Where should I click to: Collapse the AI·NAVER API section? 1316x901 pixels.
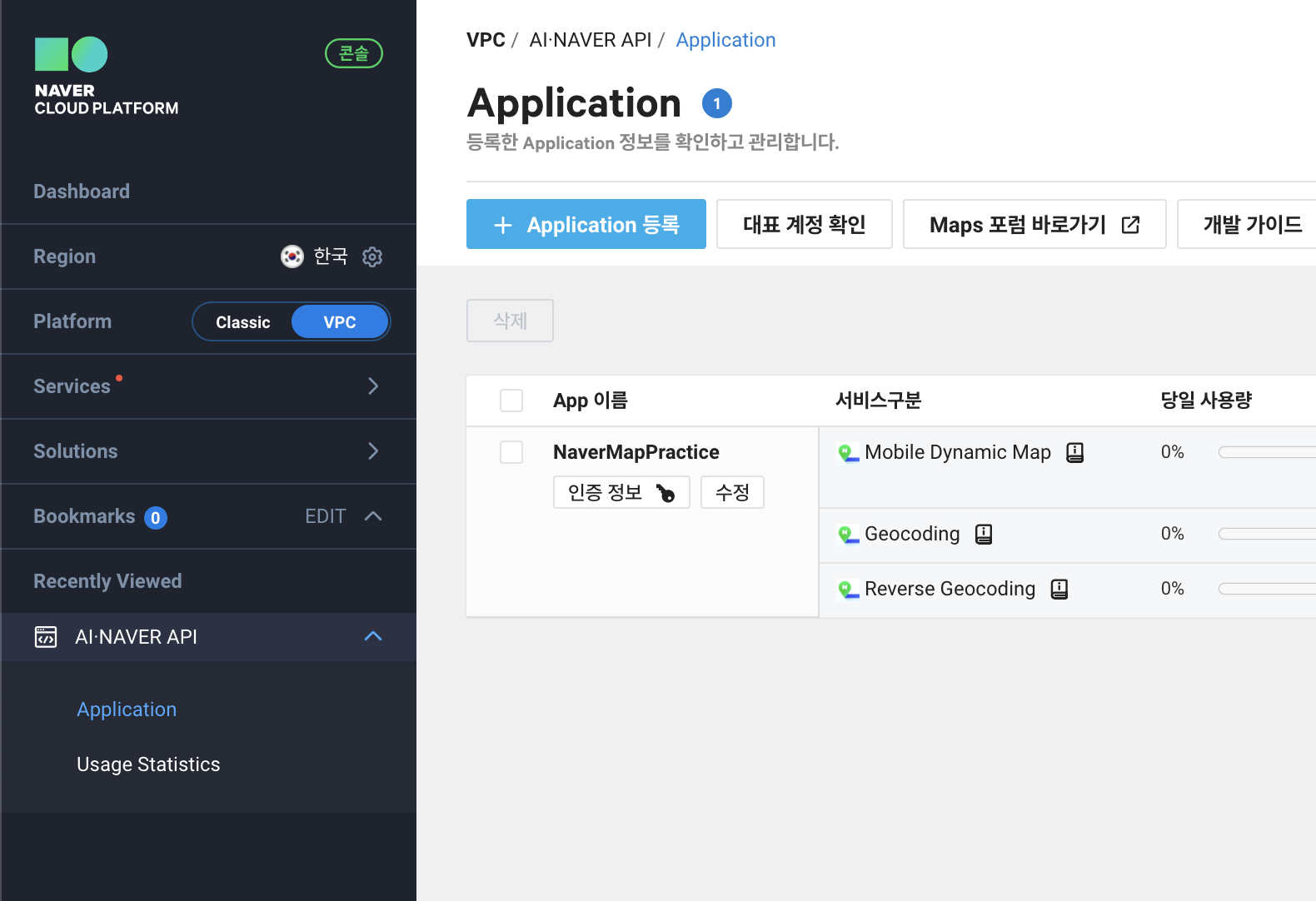tap(373, 636)
